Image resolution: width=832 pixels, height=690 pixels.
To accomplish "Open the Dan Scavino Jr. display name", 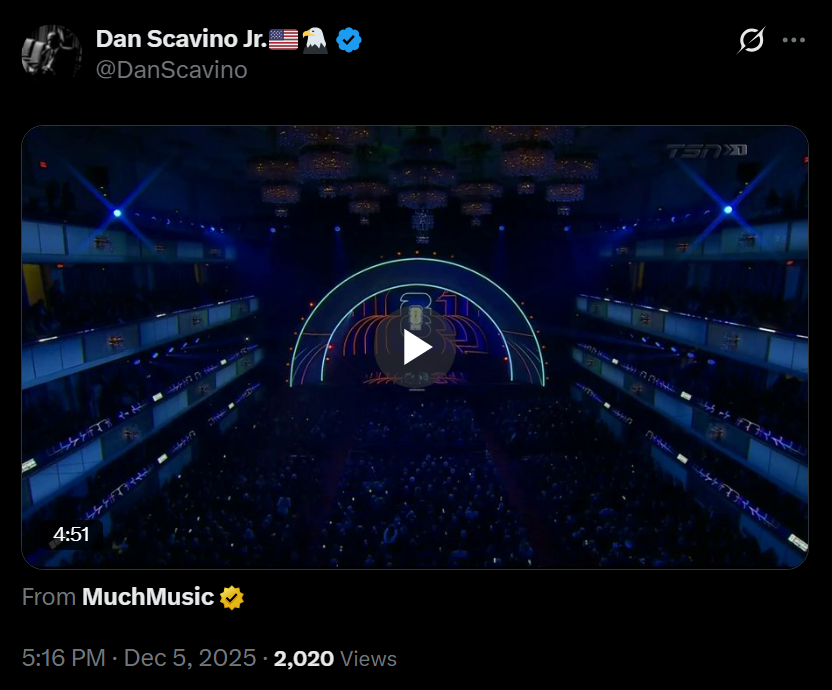I will coord(181,39).
